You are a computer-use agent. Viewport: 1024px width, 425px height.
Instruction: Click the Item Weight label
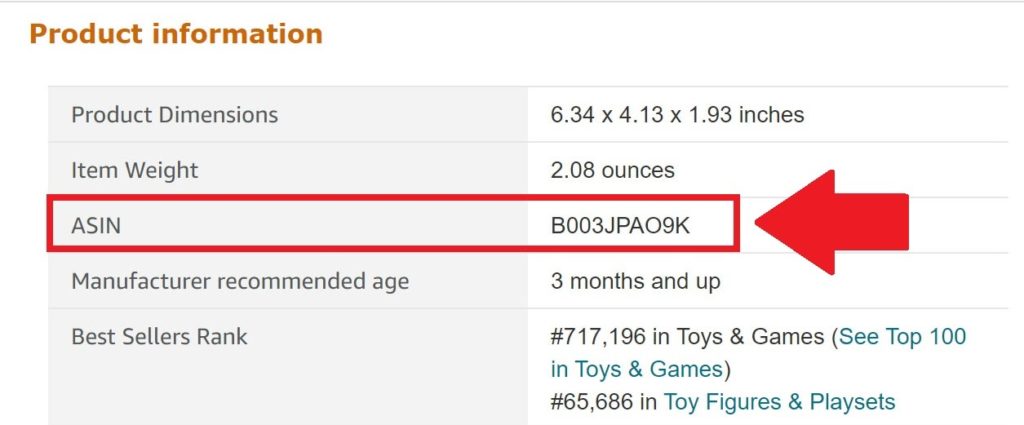tap(135, 170)
